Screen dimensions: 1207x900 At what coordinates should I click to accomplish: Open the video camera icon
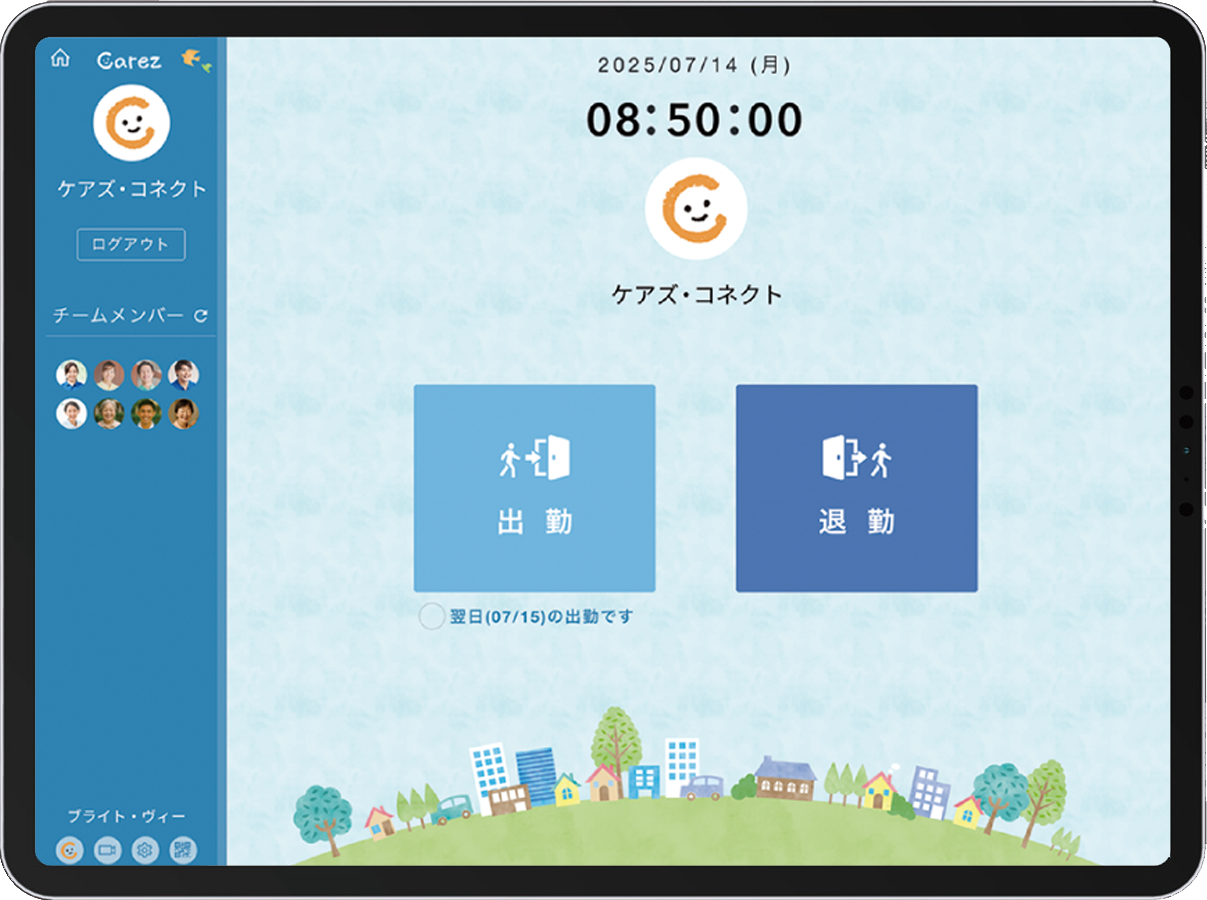(107, 850)
